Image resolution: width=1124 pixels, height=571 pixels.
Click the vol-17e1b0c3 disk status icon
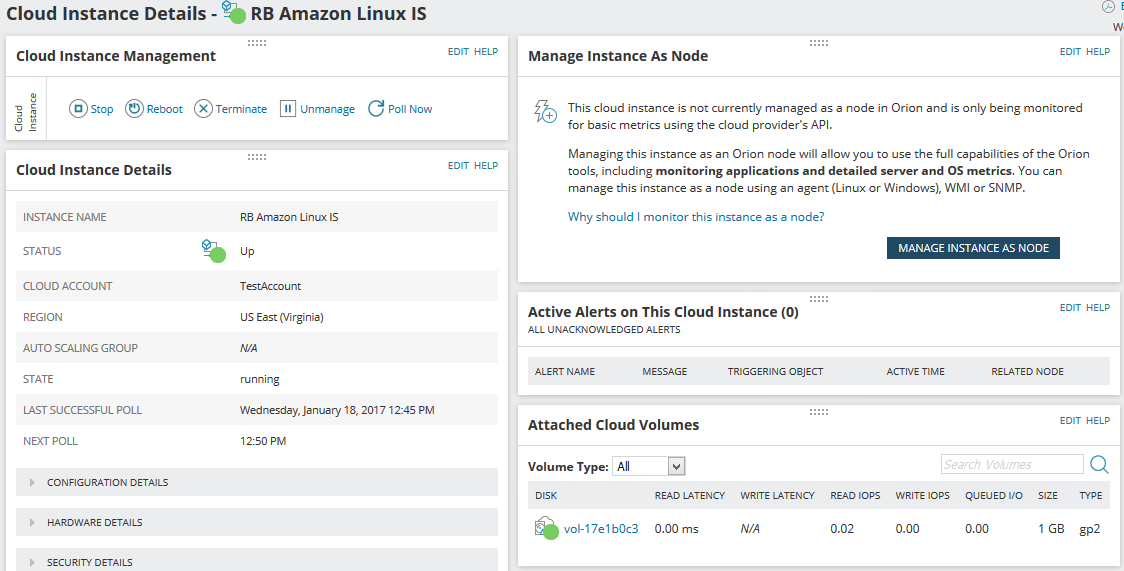[x=546, y=529]
